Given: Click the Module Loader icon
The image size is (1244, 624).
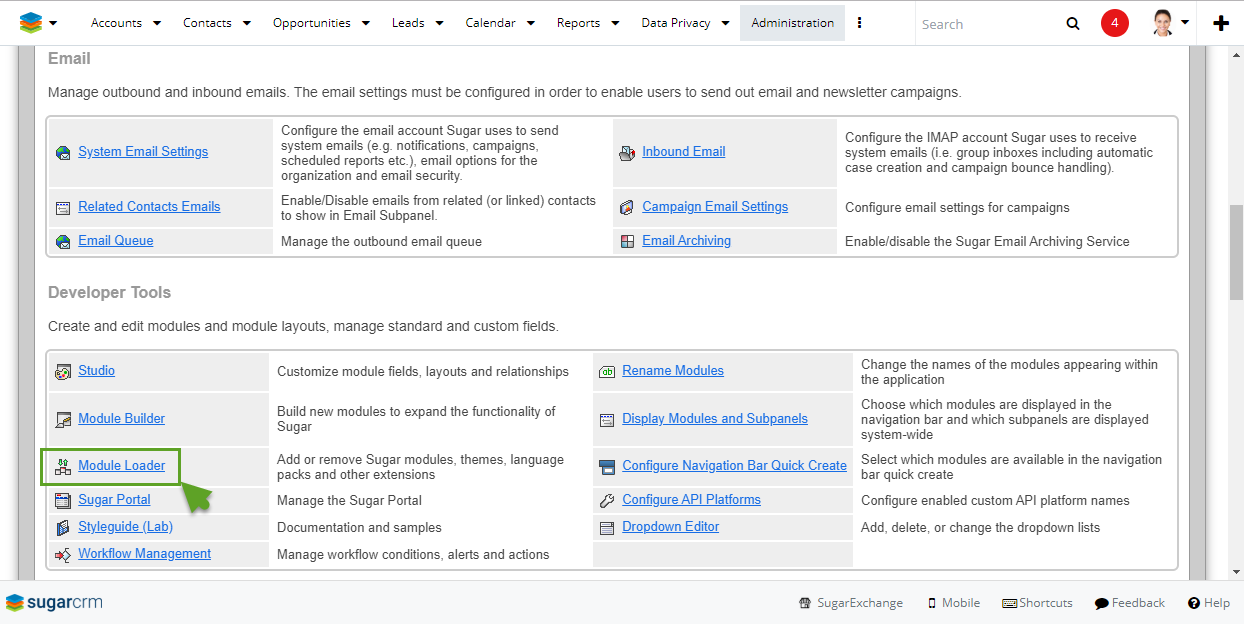Looking at the screenshot, I should coord(64,467).
